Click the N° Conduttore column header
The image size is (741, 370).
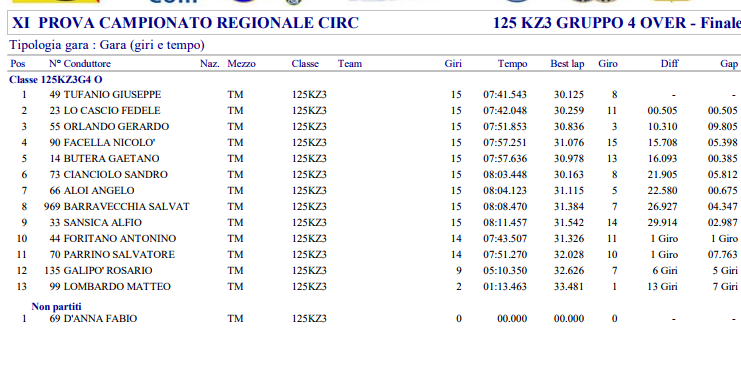(x=79, y=64)
